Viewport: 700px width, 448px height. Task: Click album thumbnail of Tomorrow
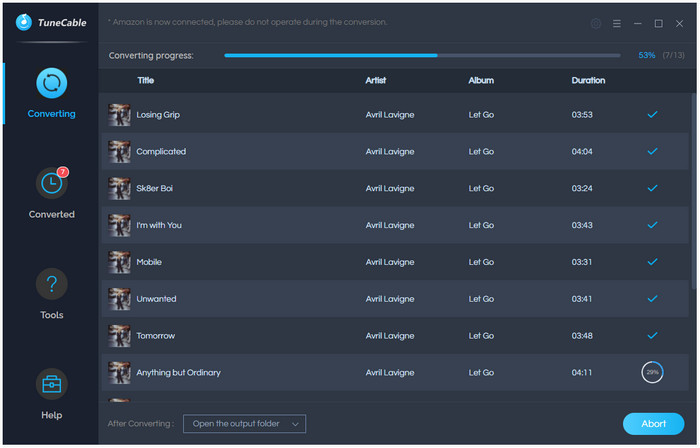tap(119, 336)
